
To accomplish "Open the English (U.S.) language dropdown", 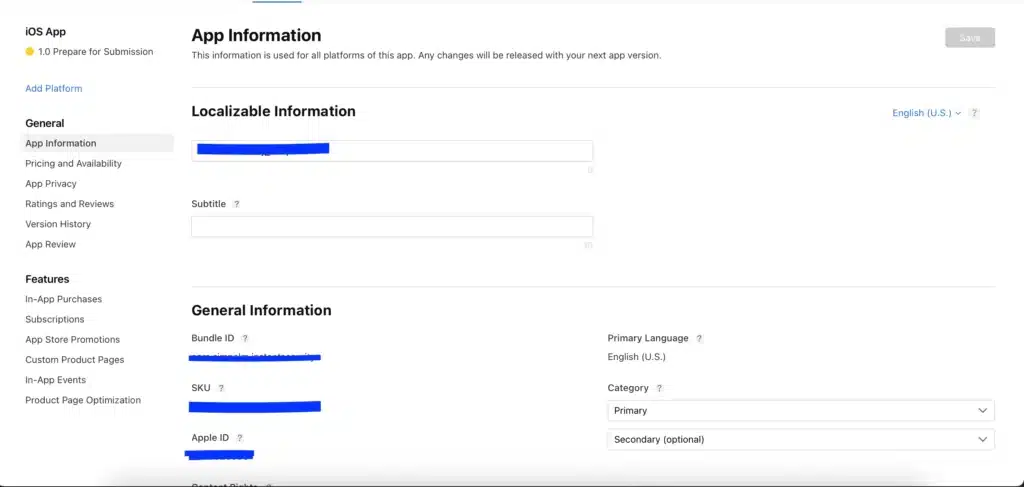I will click(x=926, y=113).
